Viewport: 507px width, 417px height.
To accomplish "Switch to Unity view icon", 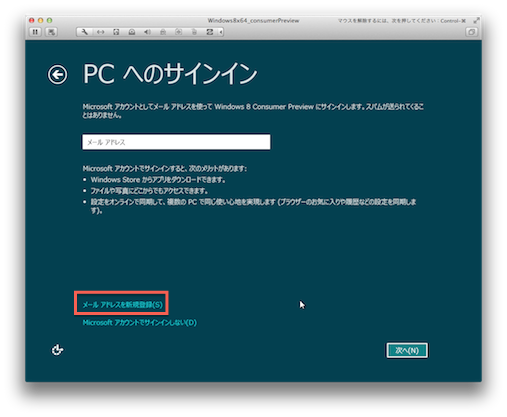I will click(471, 32).
